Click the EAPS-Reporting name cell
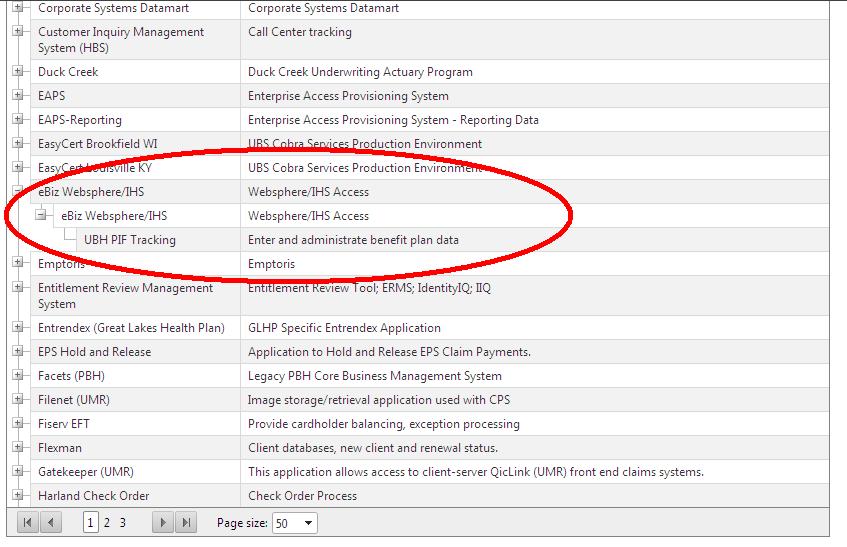The image size is (847, 547). point(135,120)
